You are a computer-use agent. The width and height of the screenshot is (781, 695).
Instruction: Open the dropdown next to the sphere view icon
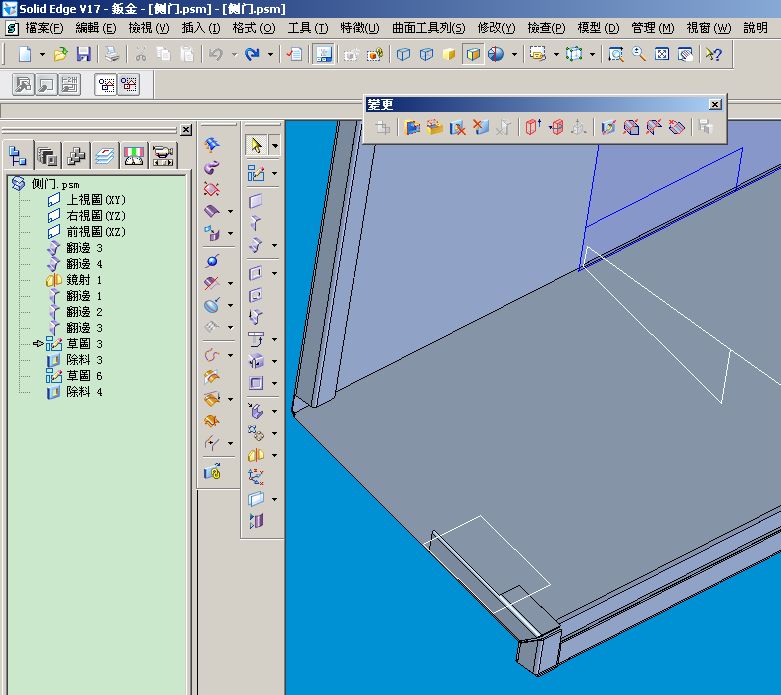pyautogui.click(x=514, y=54)
